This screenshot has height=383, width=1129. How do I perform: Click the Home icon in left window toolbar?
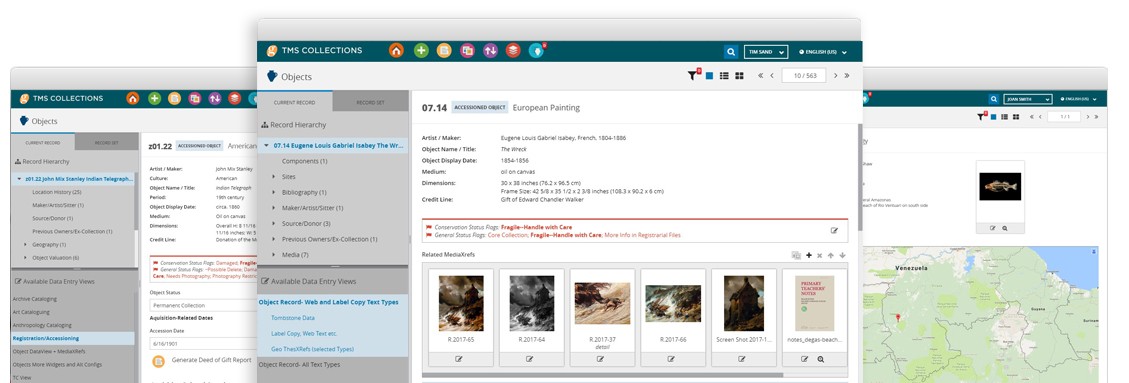pyautogui.click(x=132, y=99)
